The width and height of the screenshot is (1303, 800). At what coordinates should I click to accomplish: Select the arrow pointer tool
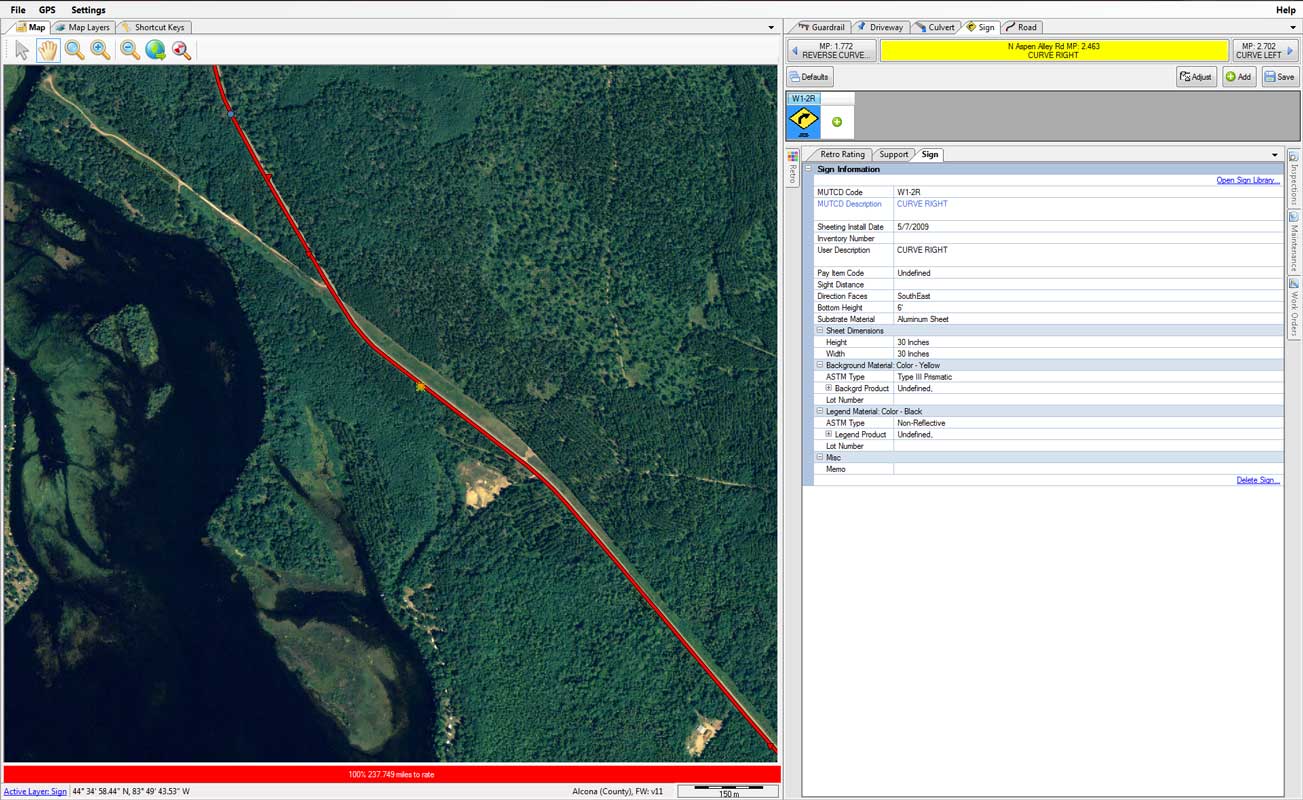coord(22,50)
